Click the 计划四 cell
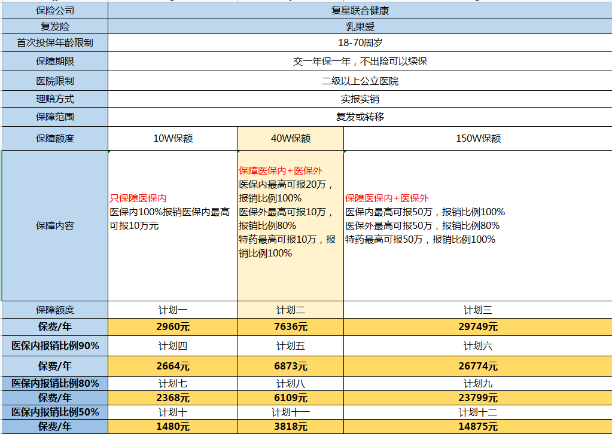 coord(173,346)
